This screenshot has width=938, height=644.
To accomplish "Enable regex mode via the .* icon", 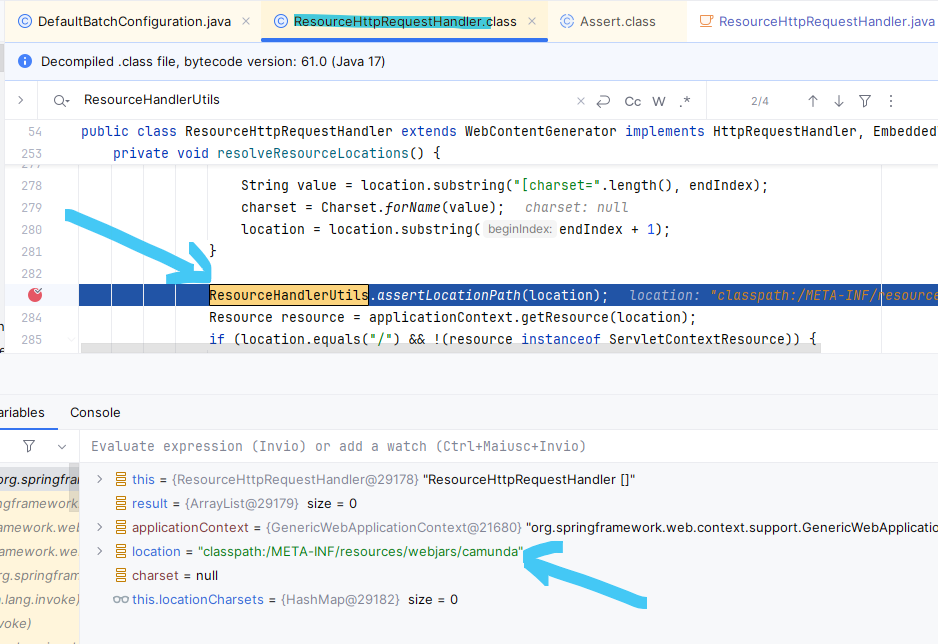I will click(x=685, y=101).
